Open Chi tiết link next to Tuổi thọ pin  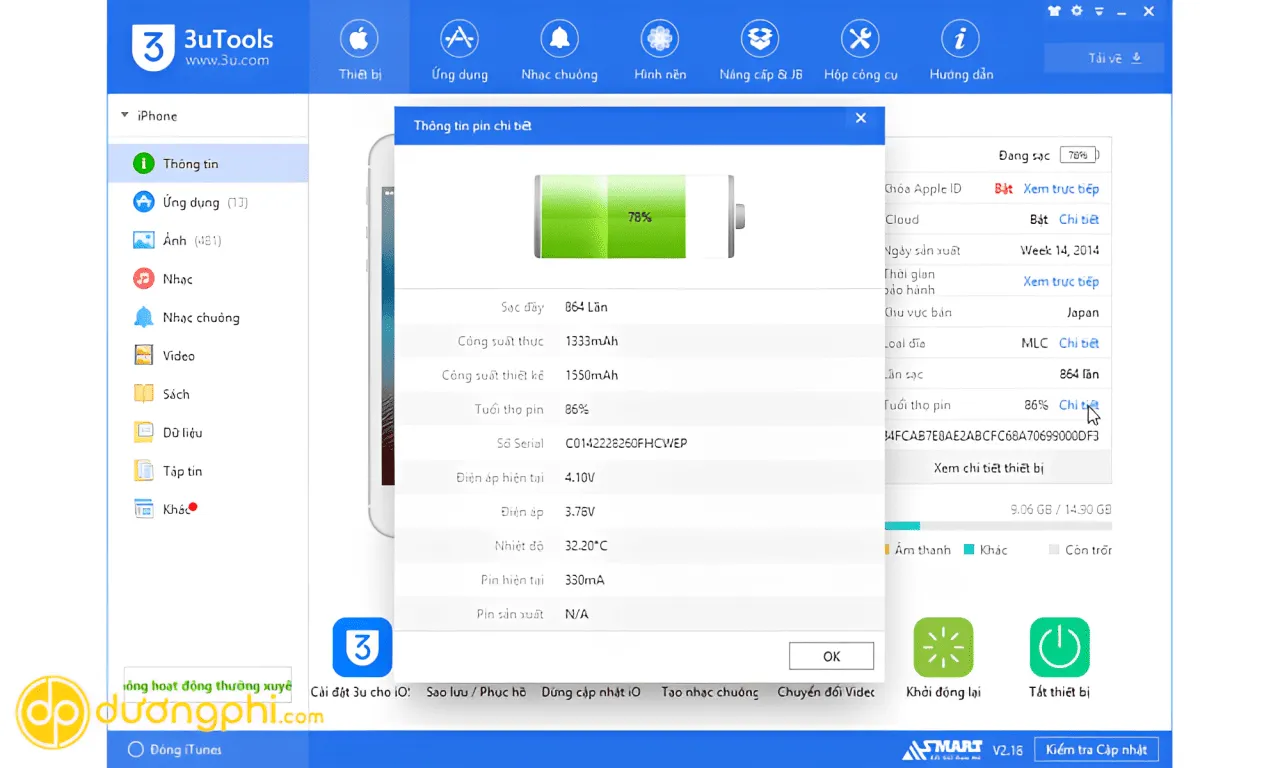coord(1078,405)
